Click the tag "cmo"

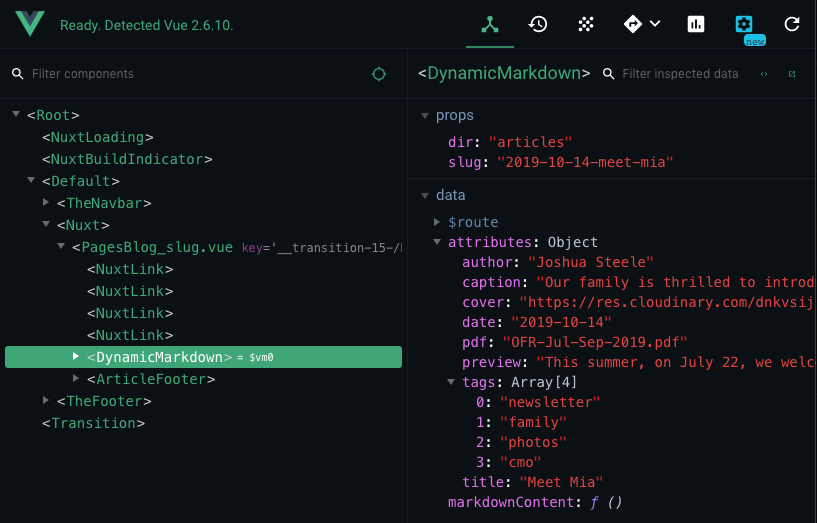tap(520, 462)
